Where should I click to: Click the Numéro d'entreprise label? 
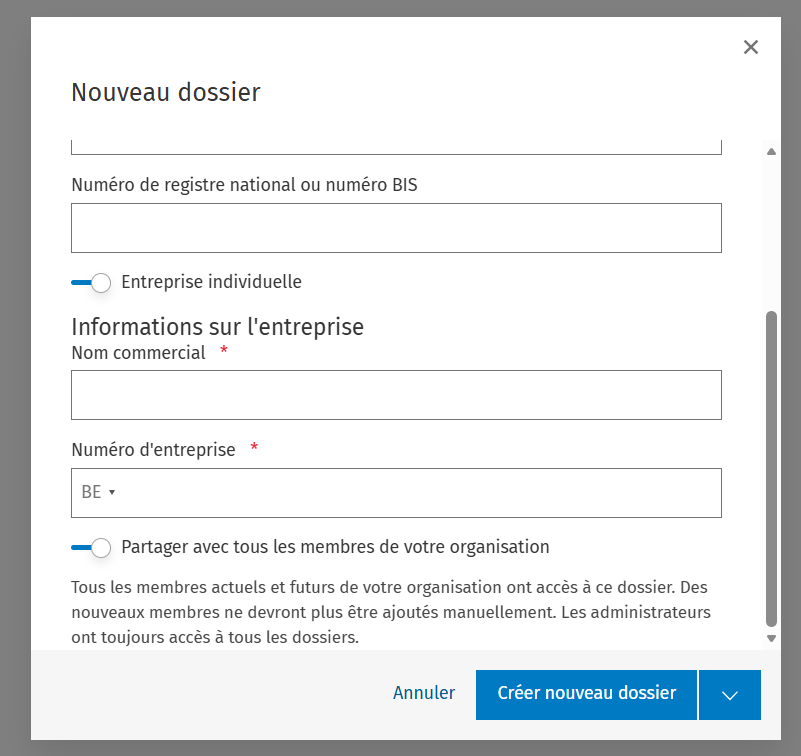click(153, 450)
